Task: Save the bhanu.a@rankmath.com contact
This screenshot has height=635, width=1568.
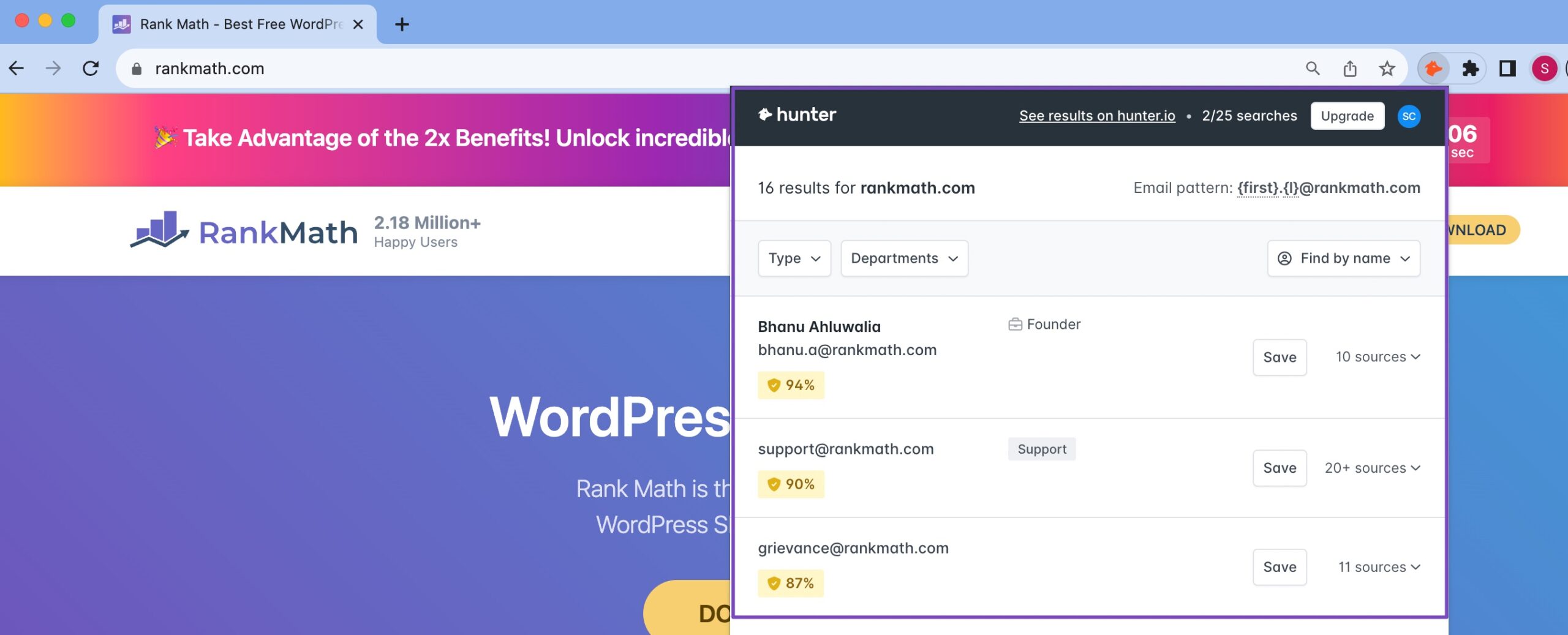Action: tap(1280, 357)
